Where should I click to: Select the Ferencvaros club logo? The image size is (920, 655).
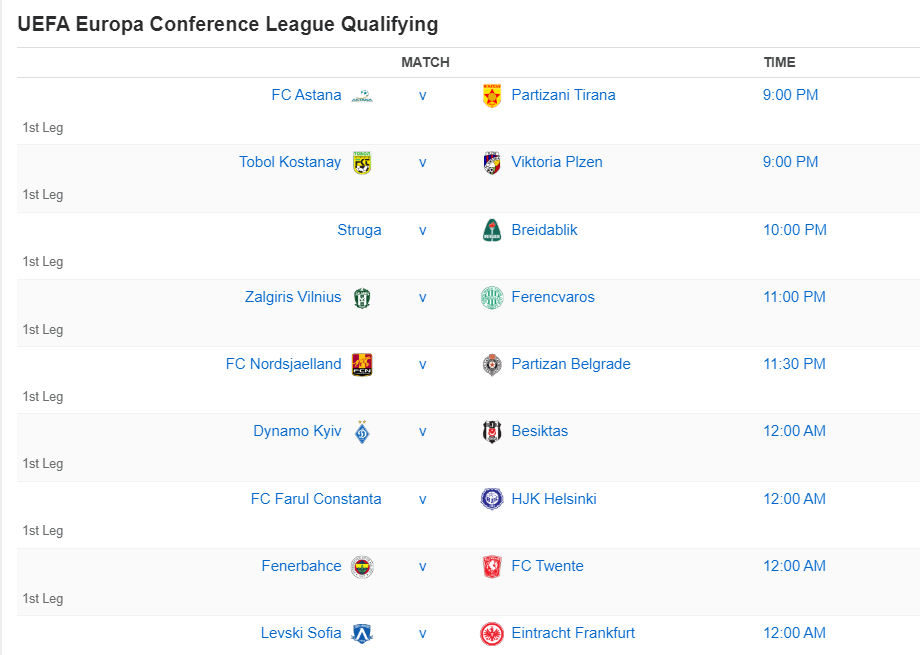[491, 296]
